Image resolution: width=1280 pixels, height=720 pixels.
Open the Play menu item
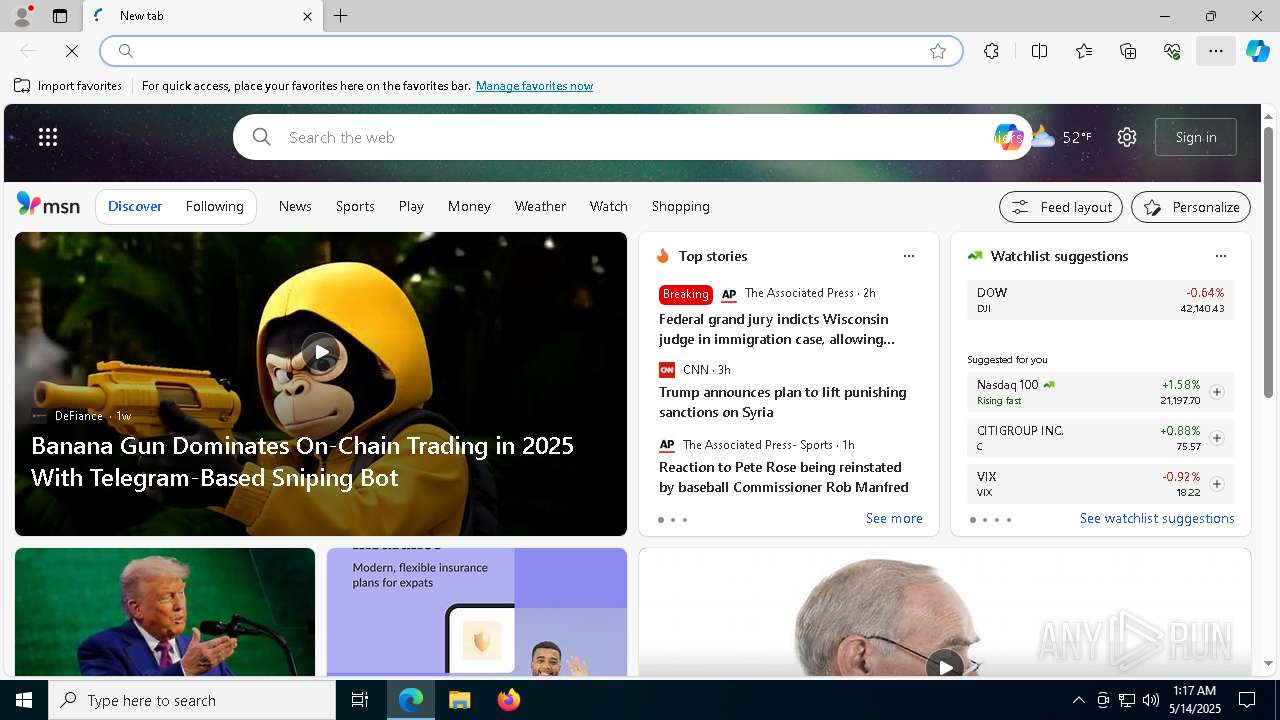(x=411, y=206)
